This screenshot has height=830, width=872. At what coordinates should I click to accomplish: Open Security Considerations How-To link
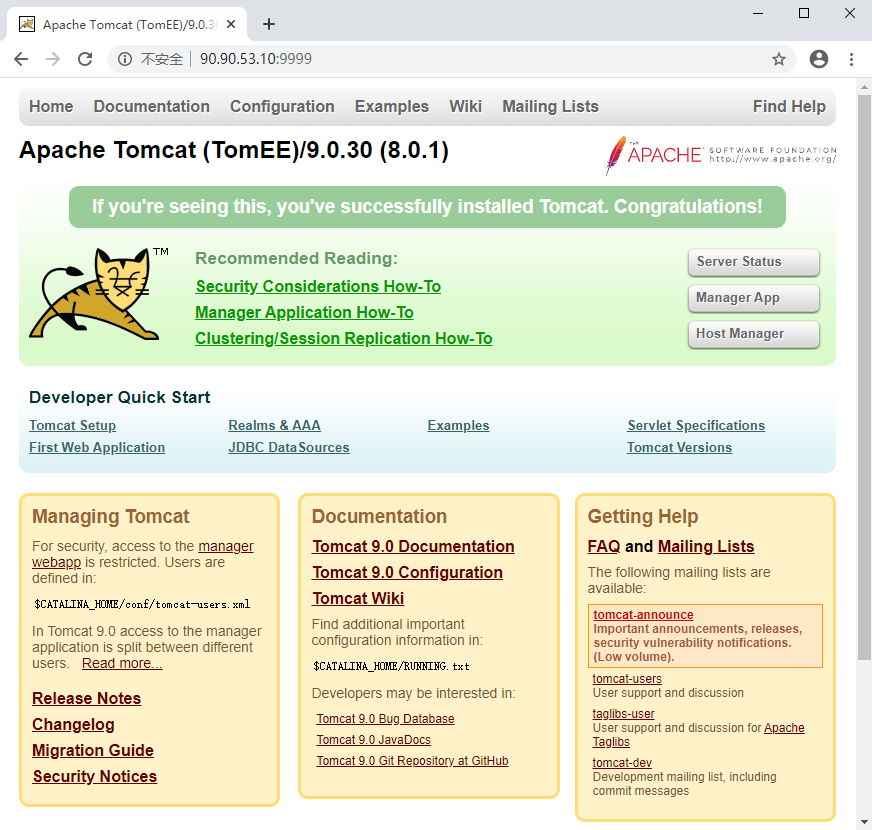(318, 286)
